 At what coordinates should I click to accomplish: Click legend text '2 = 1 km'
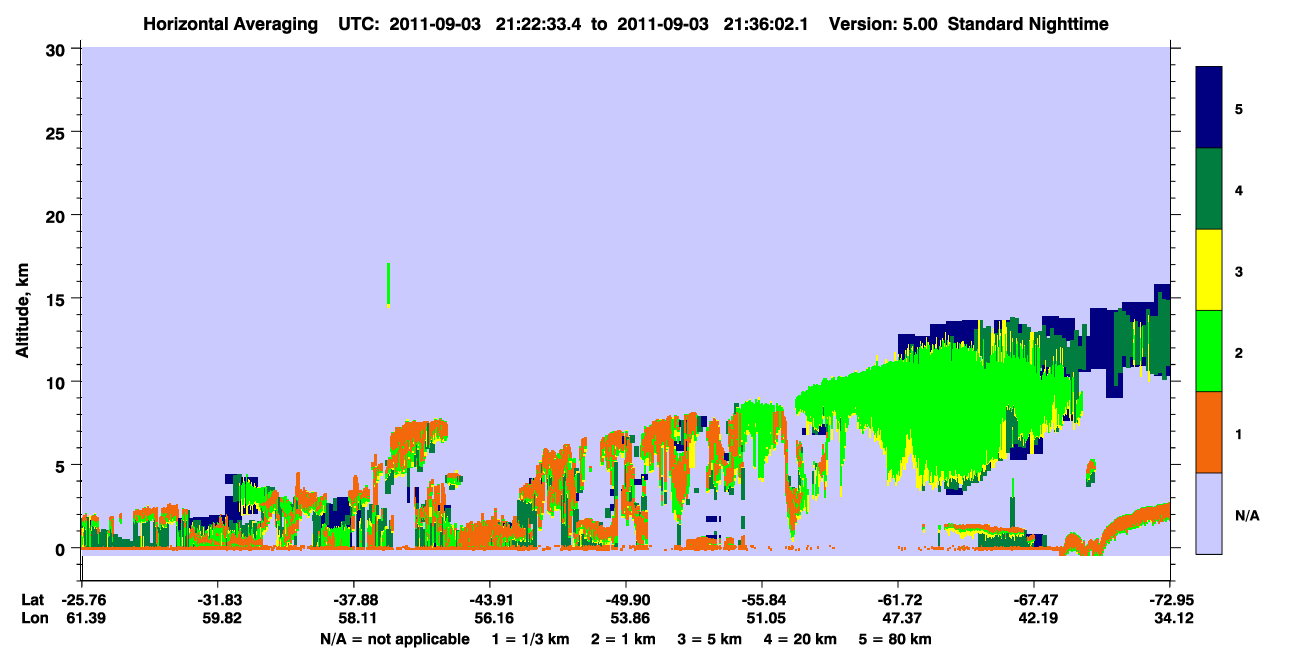pyautogui.click(x=623, y=639)
